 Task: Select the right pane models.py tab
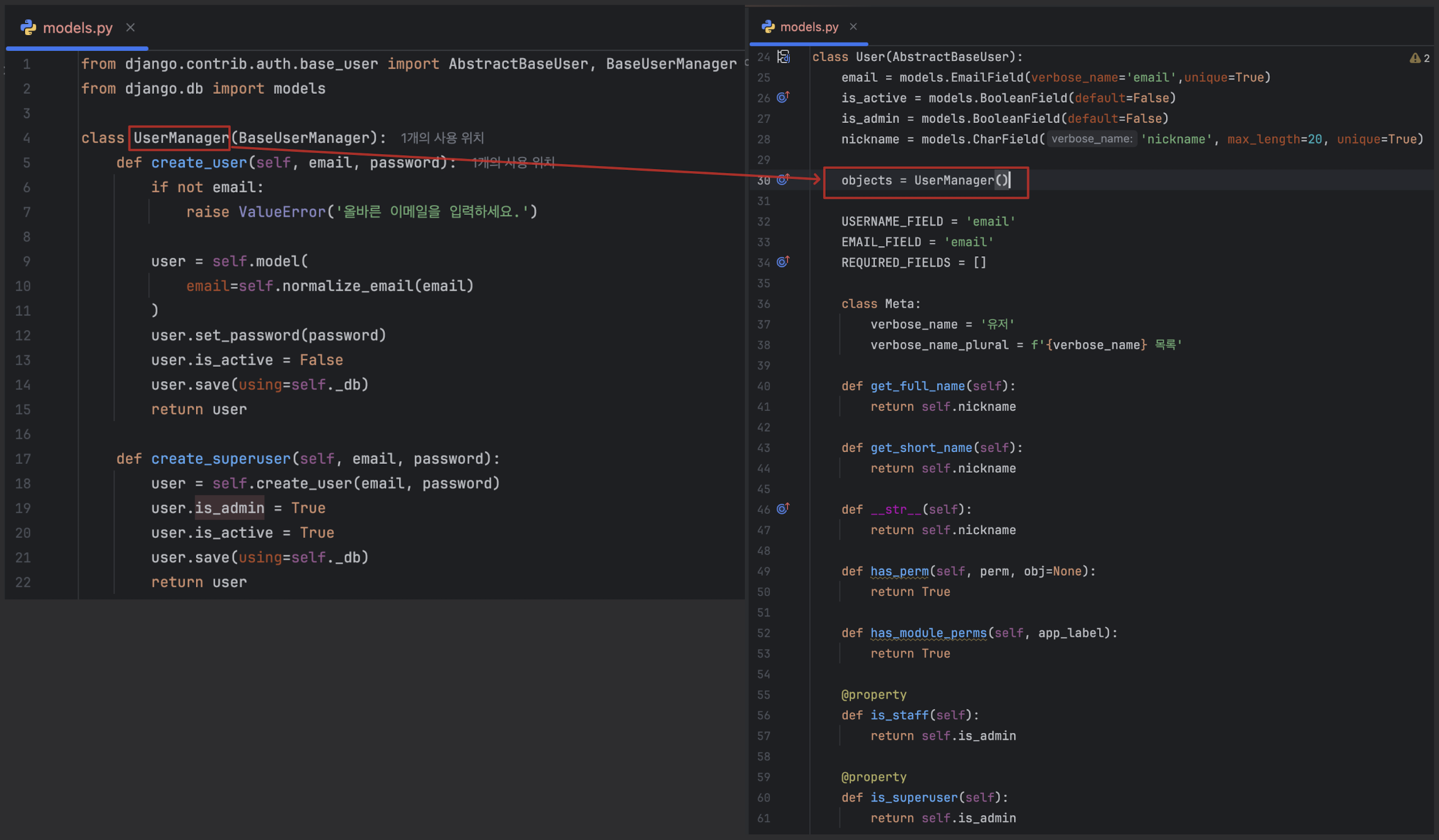tap(809, 26)
